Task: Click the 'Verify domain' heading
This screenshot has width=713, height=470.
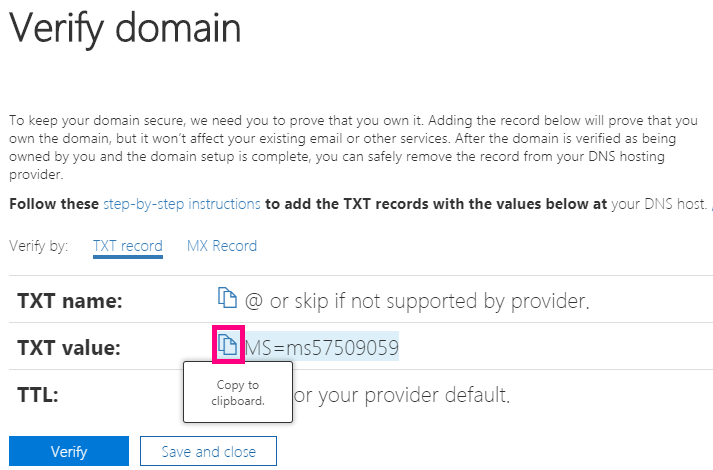Action: click(x=125, y=28)
